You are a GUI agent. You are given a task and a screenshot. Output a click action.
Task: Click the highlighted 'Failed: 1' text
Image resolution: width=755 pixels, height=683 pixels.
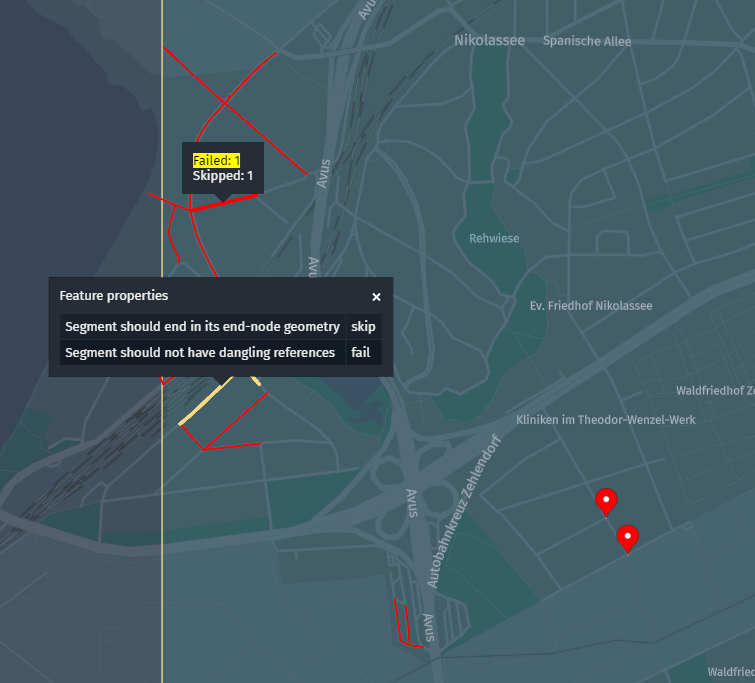point(216,160)
